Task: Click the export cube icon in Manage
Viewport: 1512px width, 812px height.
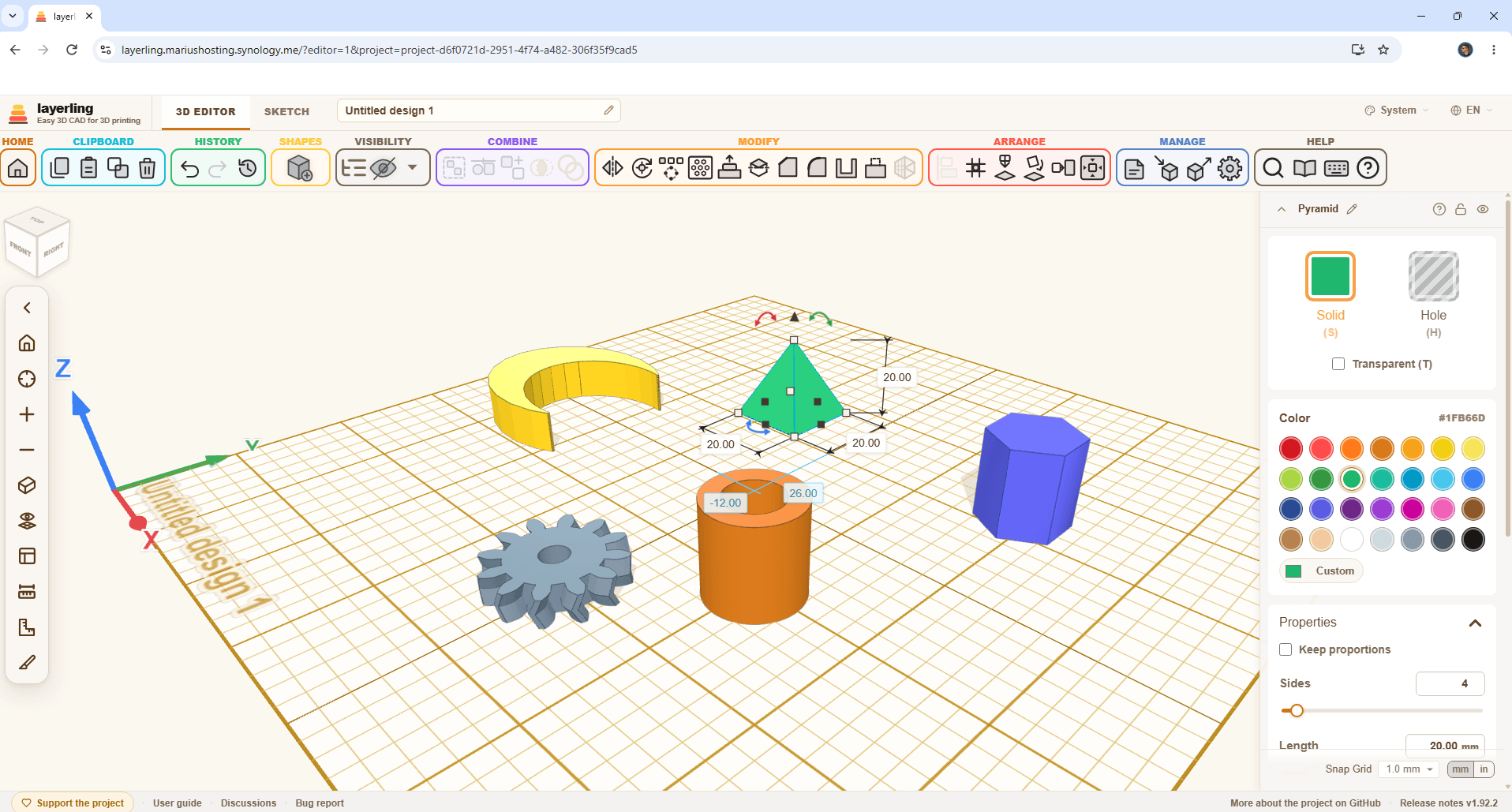Action: point(1199,168)
